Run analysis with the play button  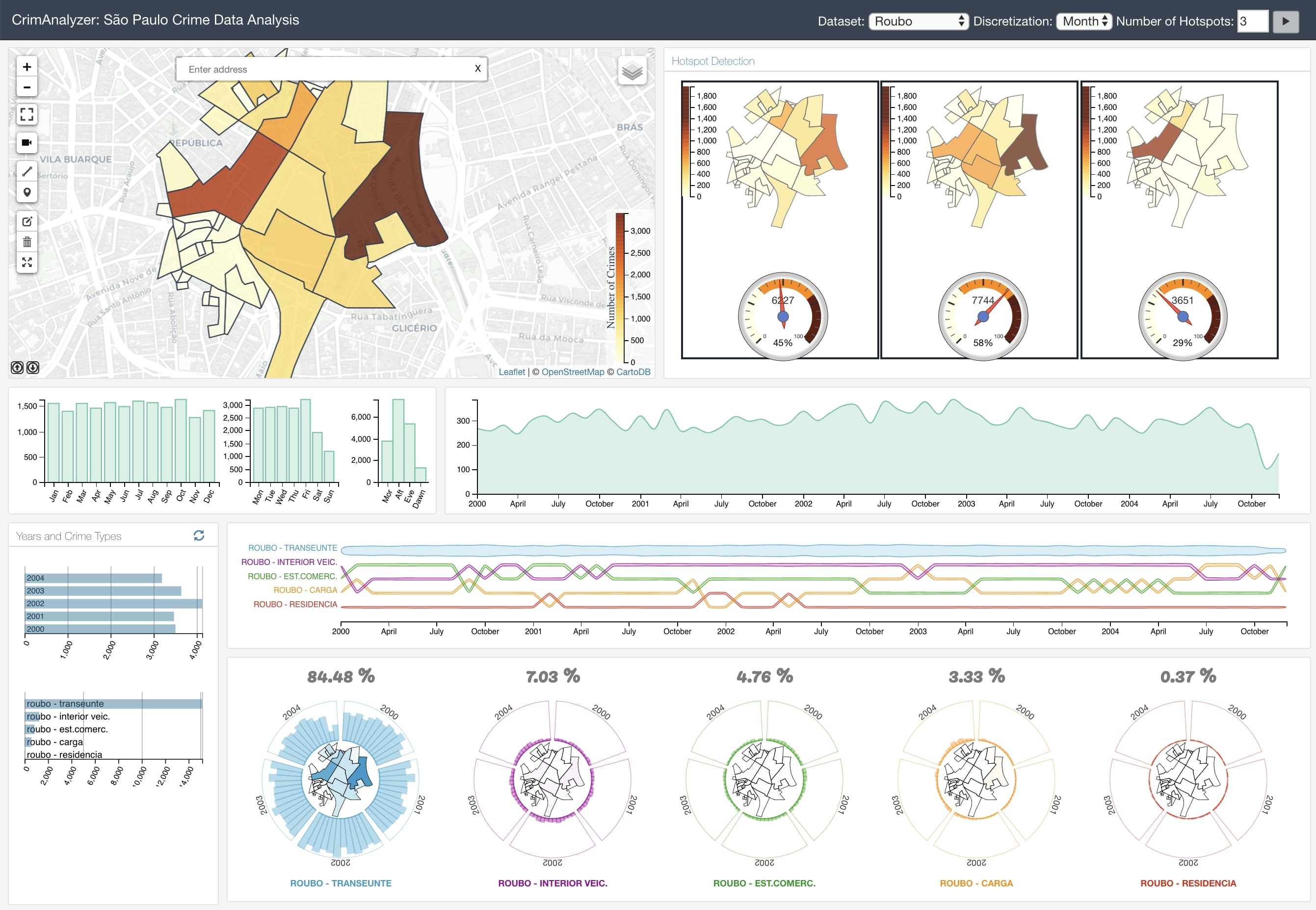pyautogui.click(x=1286, y=22)
